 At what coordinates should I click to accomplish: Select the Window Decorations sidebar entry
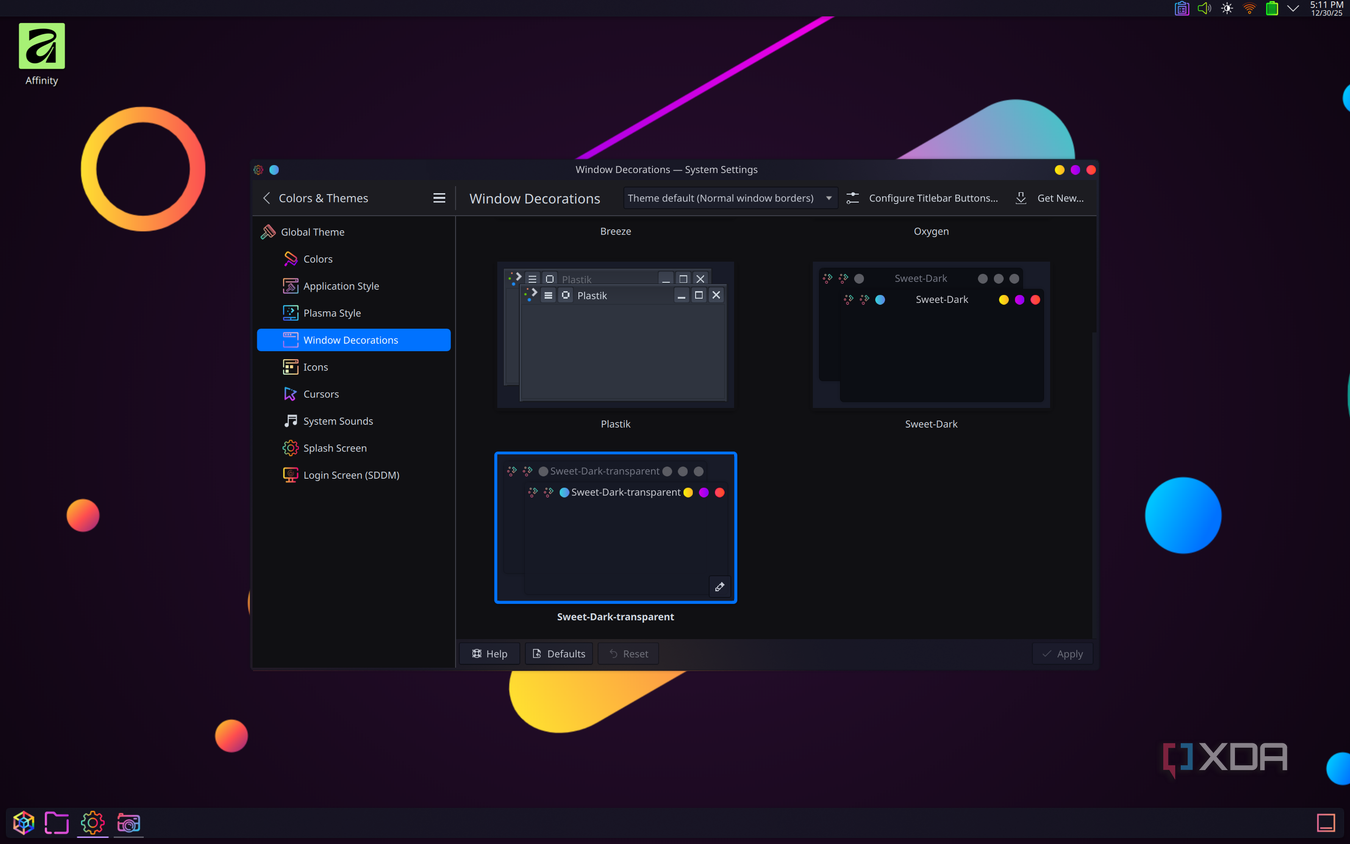point(354,340)
